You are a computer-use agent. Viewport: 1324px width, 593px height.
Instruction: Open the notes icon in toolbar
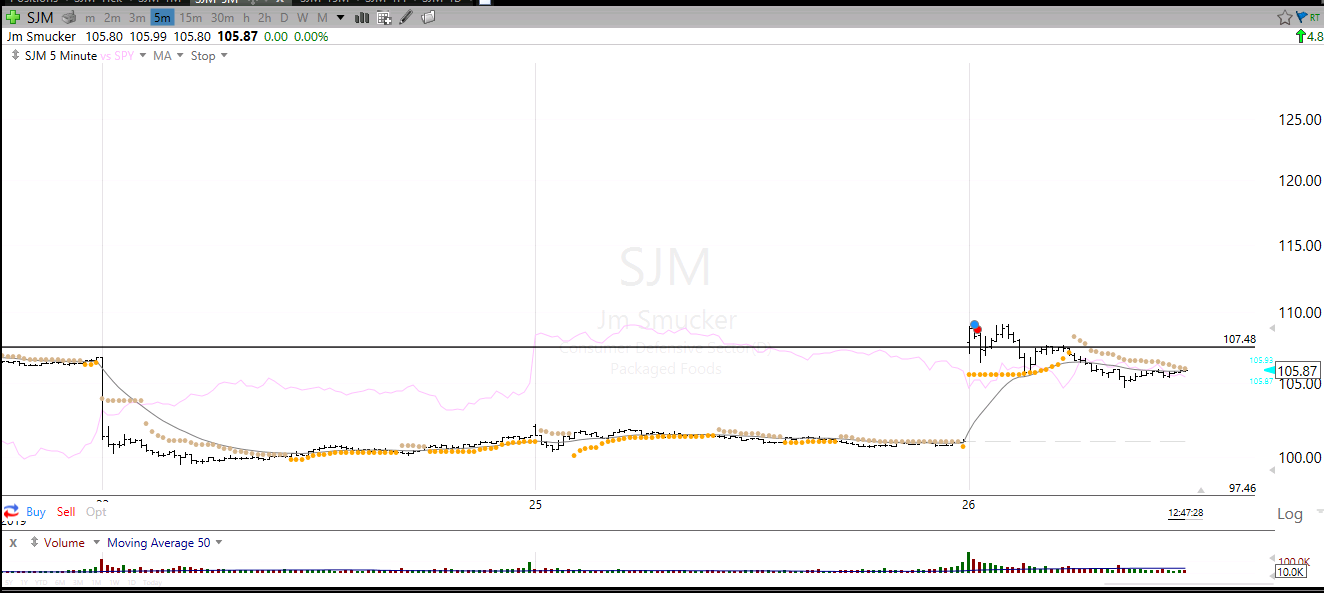pyautogui.click(x=427, y=18)
